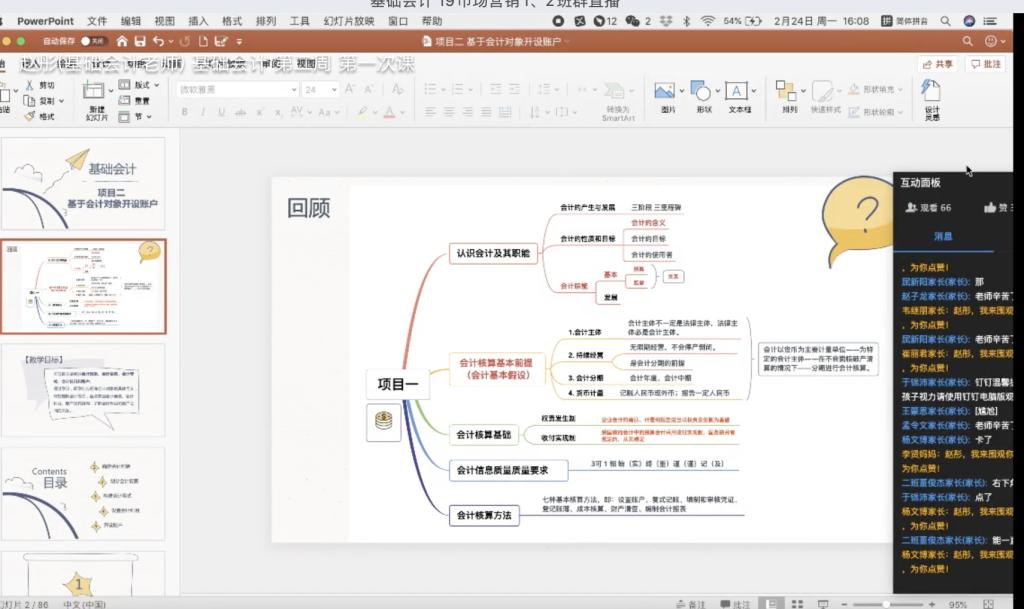
Task: Toggle the AutoSave switch
Action: (x=95, y=41)
